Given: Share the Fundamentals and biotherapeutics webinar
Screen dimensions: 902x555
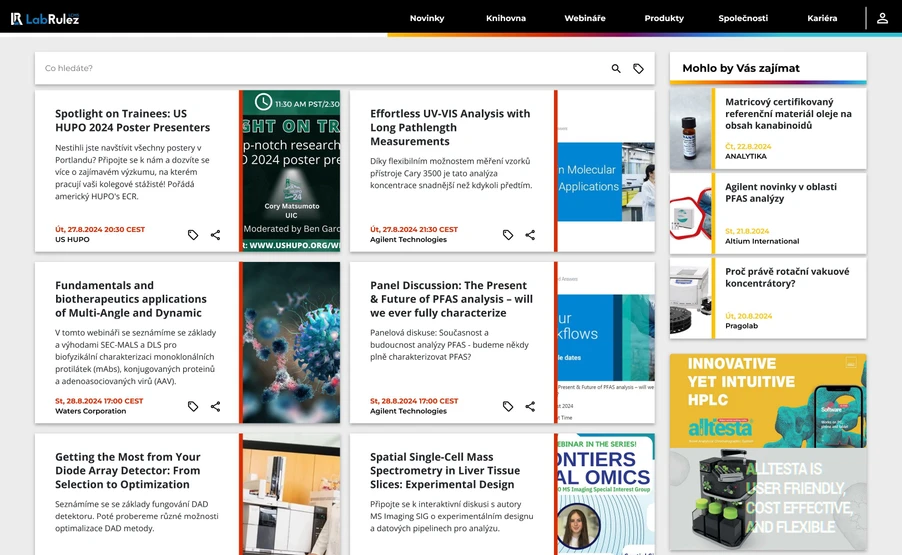Looking at the screenshot, I should (x=215, y=406).
